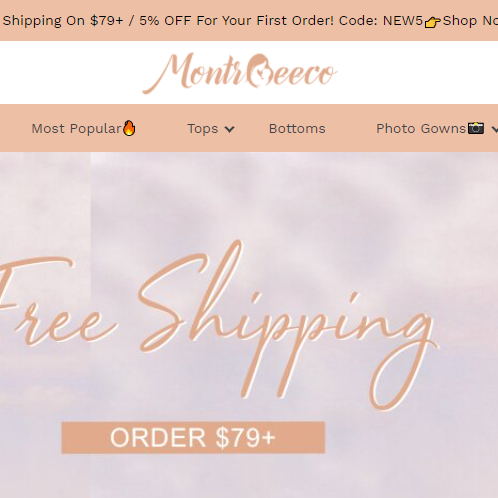Click the word Shipping in hero banner

click(x=288, y=325)
